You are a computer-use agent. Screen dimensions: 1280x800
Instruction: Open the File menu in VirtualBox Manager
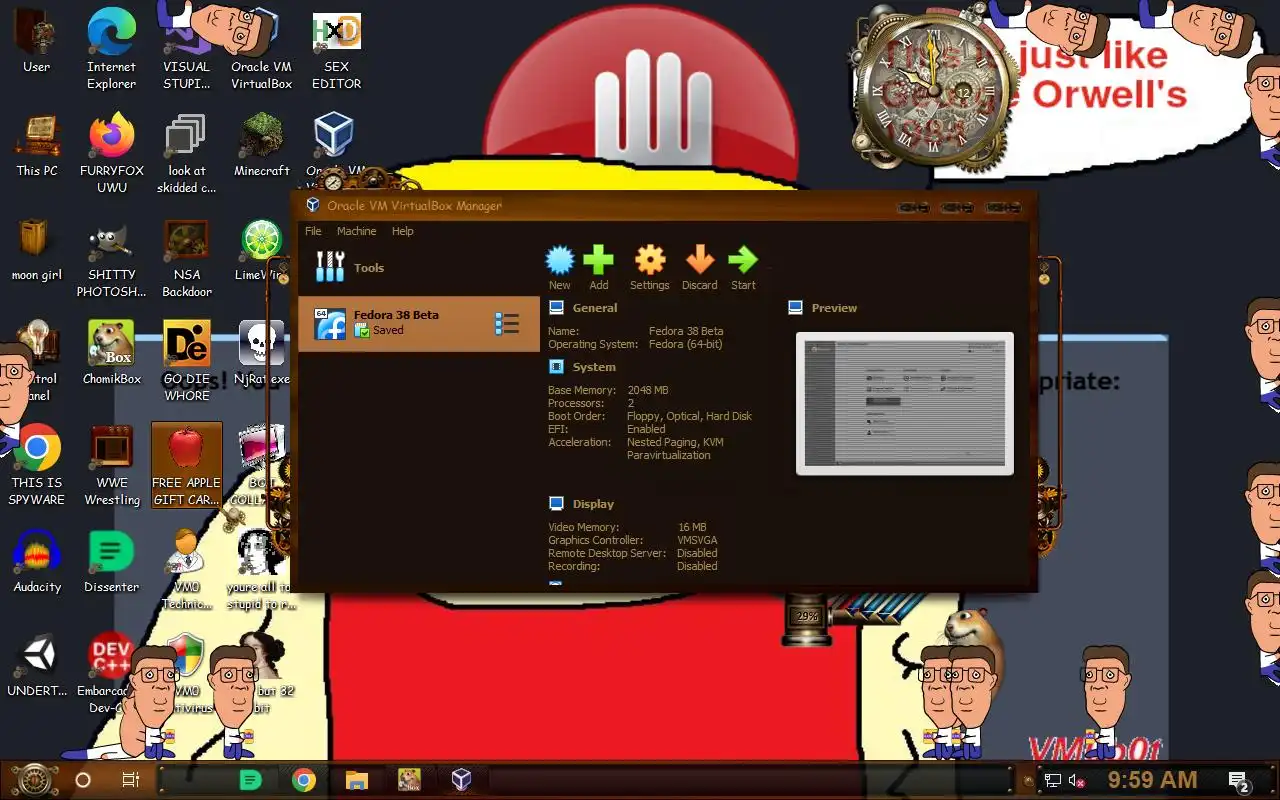pos(313,231)
